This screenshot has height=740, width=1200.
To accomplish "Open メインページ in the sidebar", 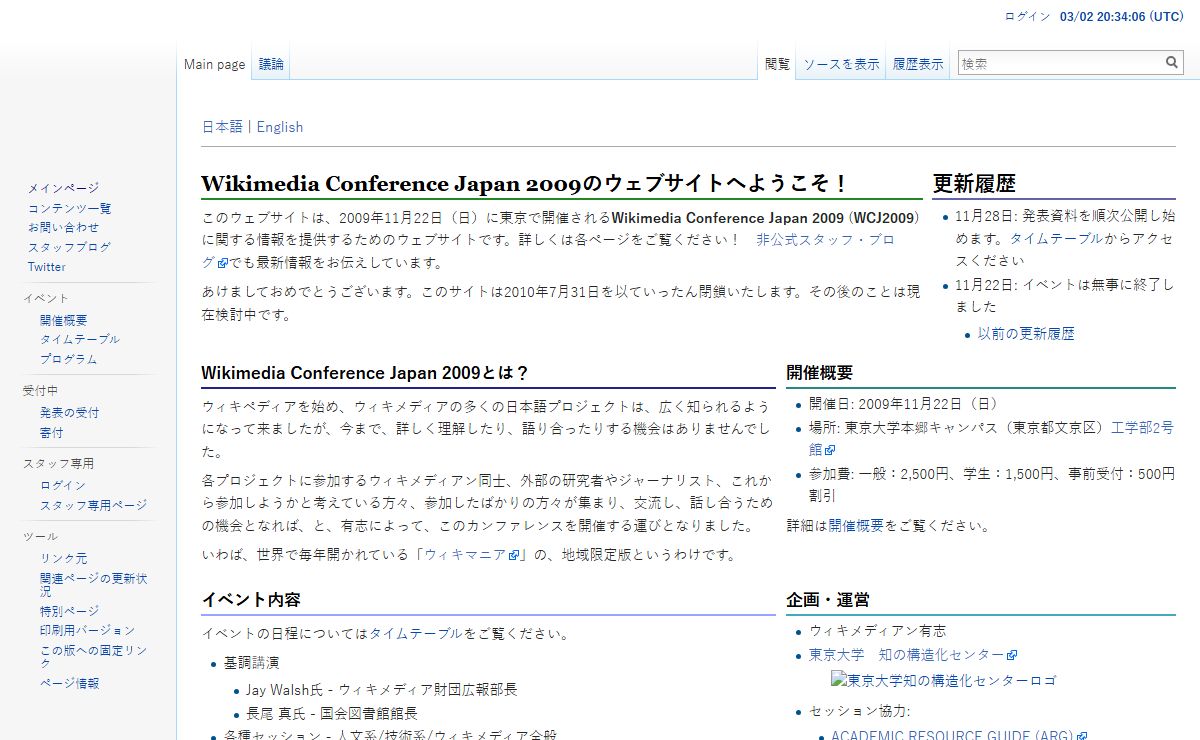I will point(63,188).
